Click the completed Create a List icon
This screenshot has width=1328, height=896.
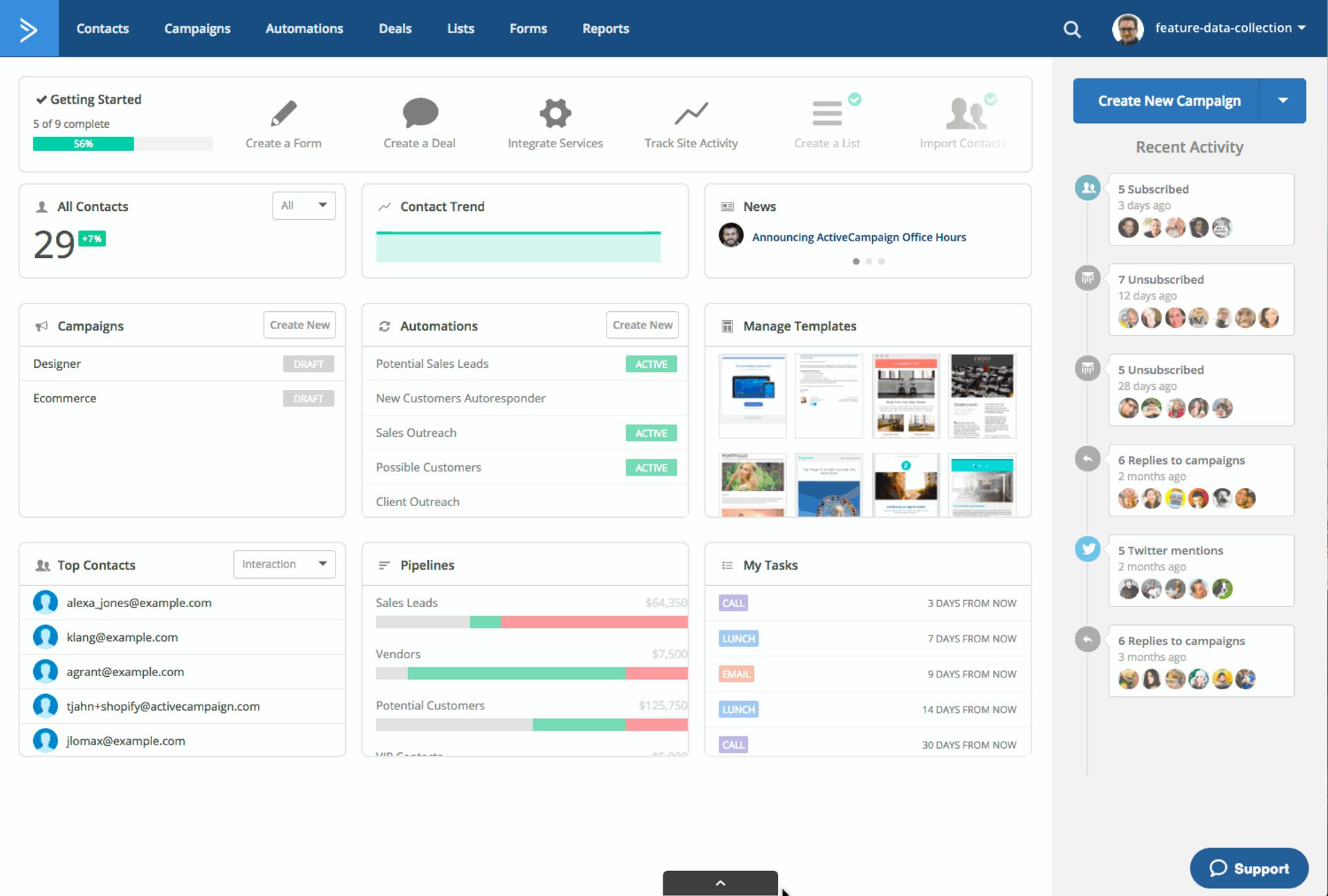click(827, 113)
